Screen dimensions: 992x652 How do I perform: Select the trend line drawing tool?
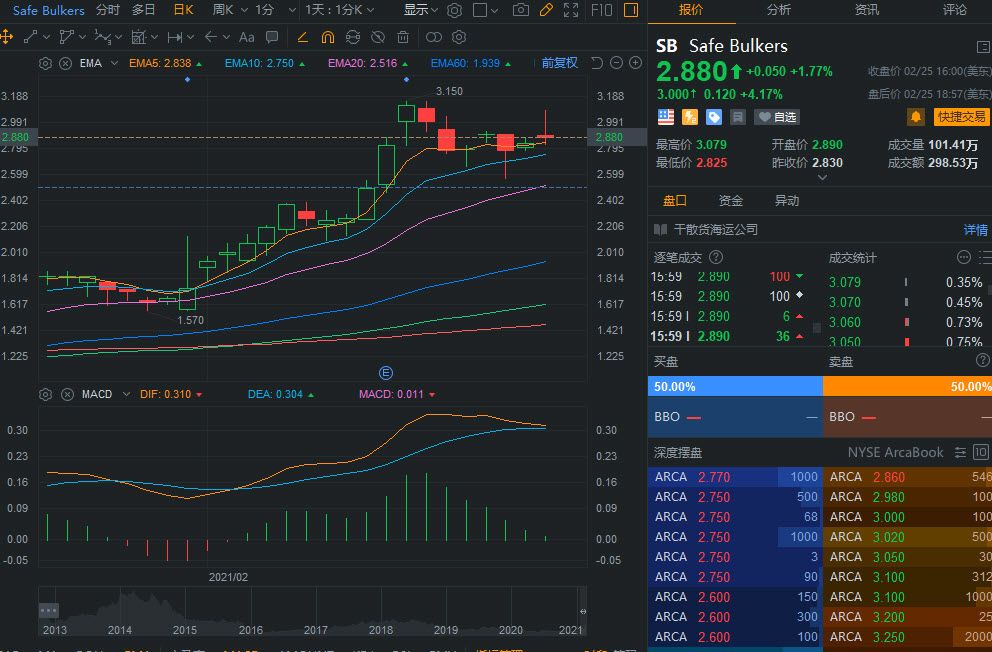(x=30, y=37)
